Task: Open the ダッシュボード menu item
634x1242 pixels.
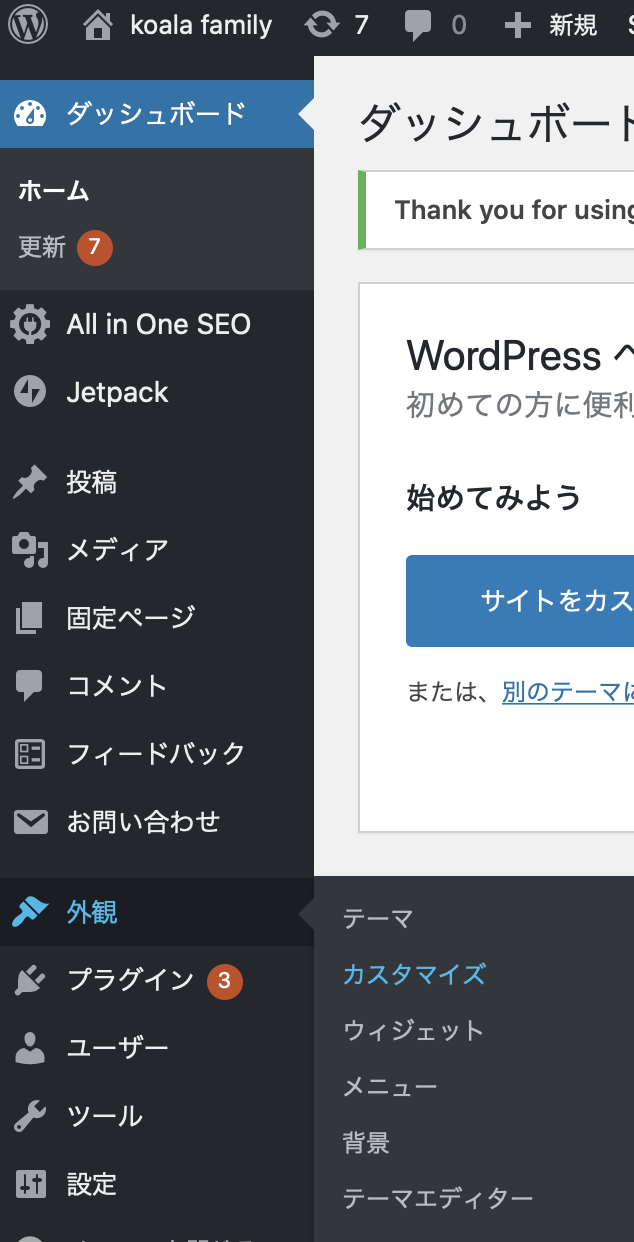Action: (x=157, y=113)
